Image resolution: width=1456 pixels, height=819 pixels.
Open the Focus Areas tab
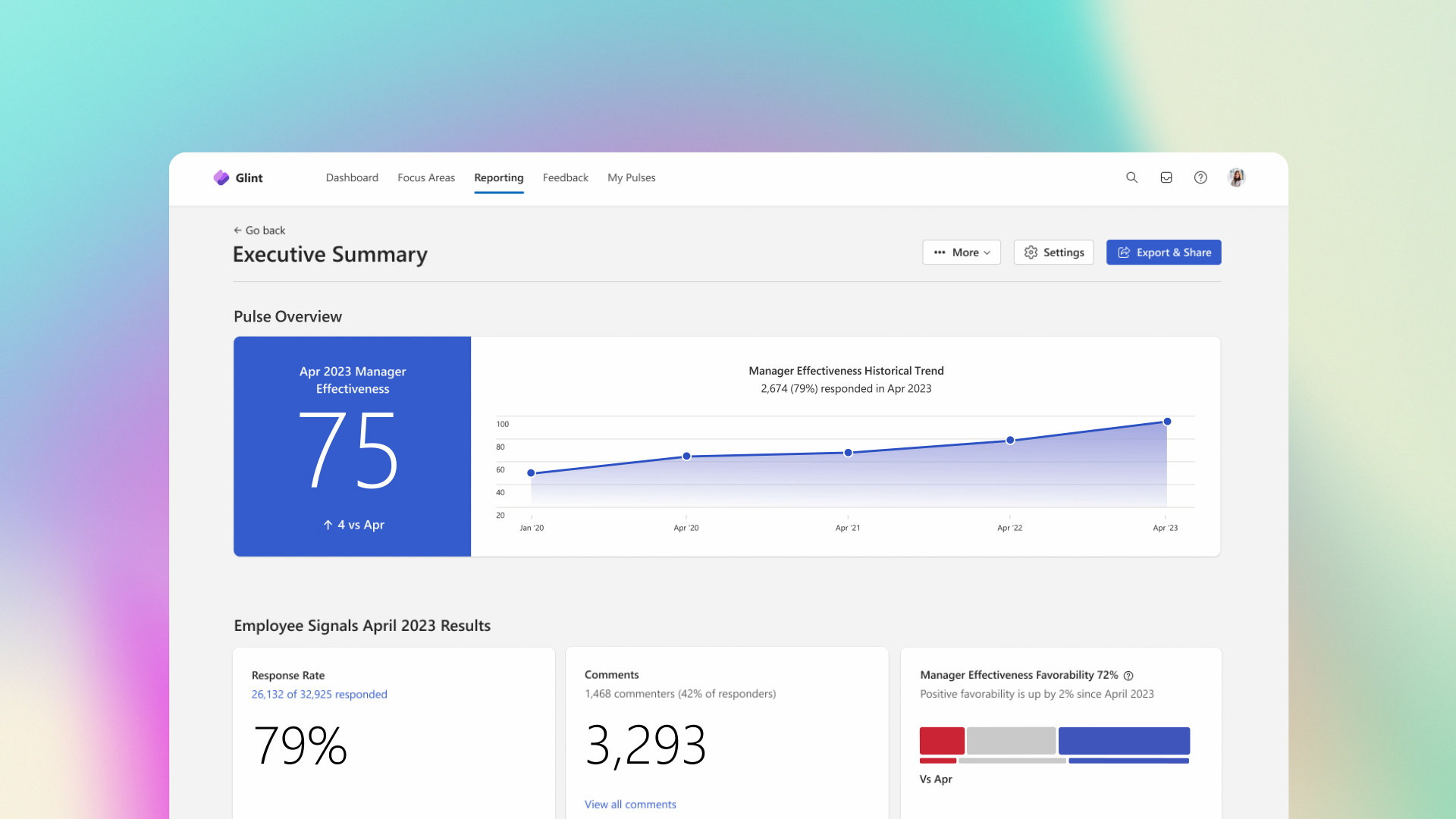(426, 177)
